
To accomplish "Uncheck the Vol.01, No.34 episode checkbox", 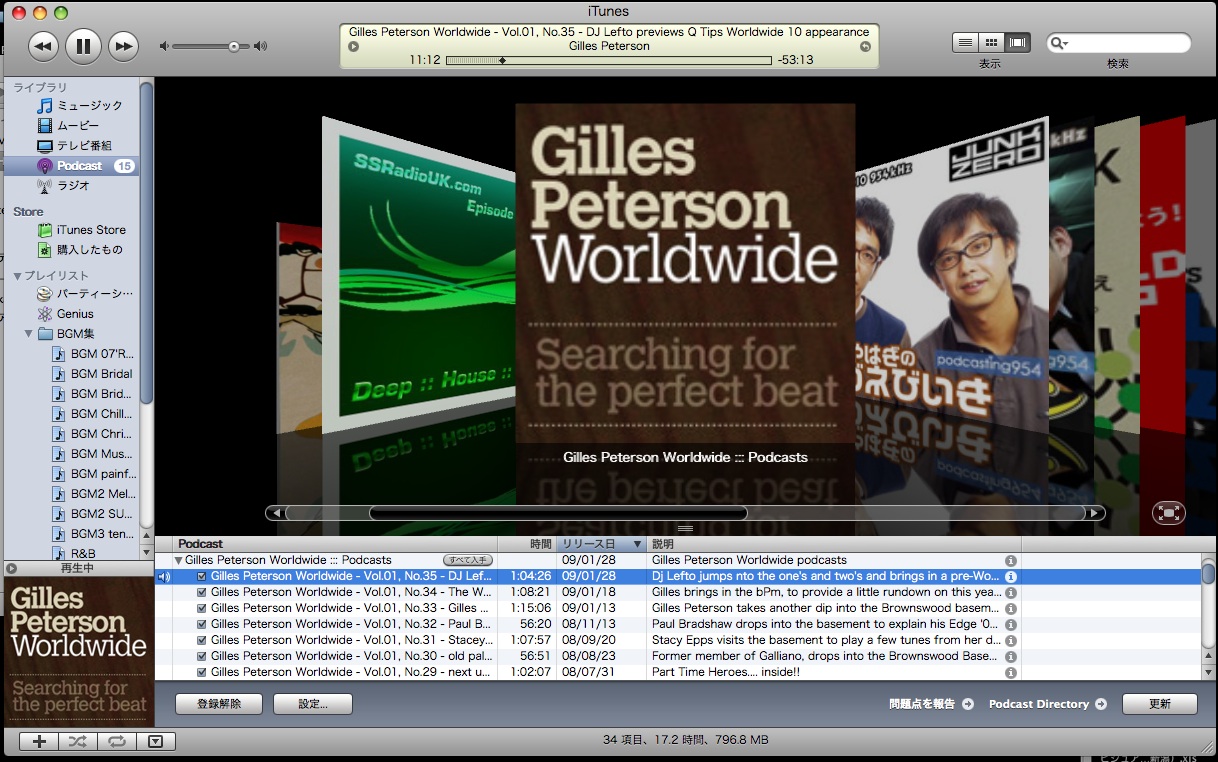I will 202,592.
